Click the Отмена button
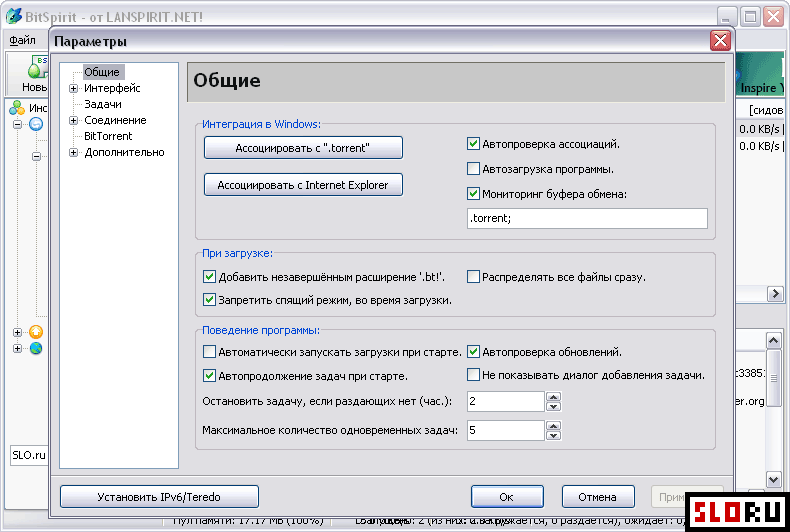This screenshot has height=532, width=790. coord(598,497)
